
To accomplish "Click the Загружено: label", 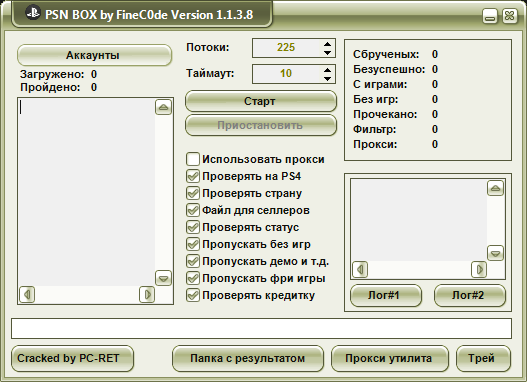I will click(52, 74).
